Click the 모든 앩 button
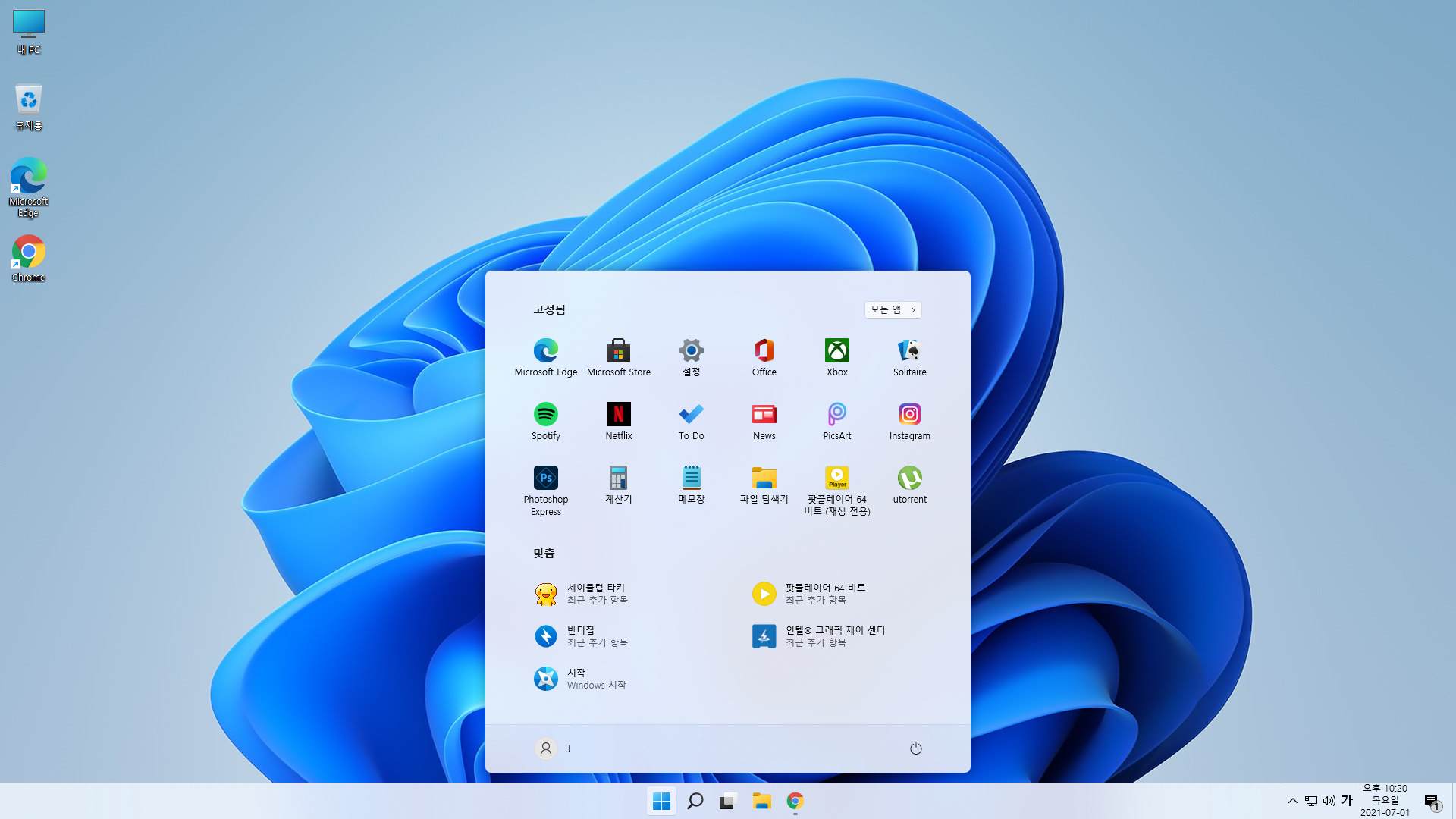 click(893, 310)
